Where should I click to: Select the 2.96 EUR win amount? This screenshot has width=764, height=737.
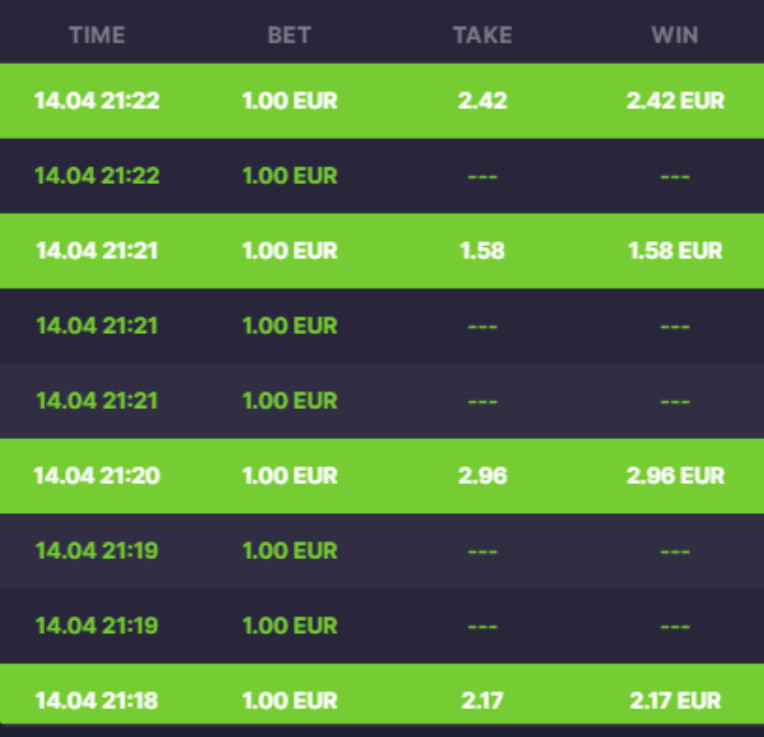pyautogui.click(x=675, y=476)
